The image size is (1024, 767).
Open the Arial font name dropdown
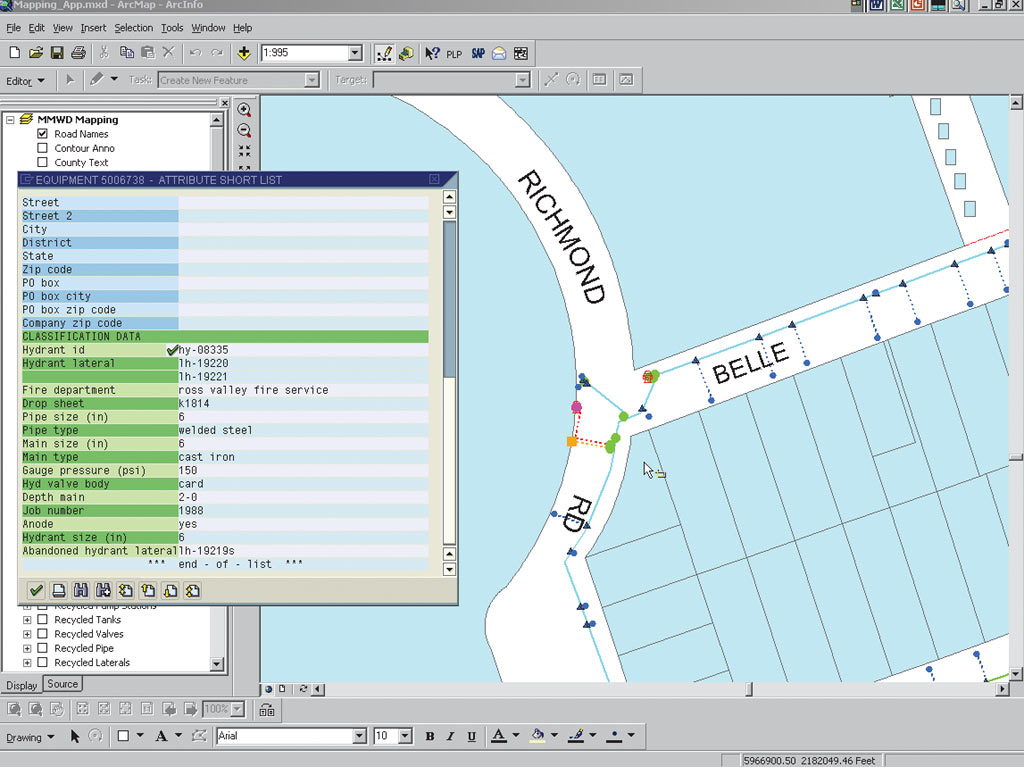pos(359,736)
